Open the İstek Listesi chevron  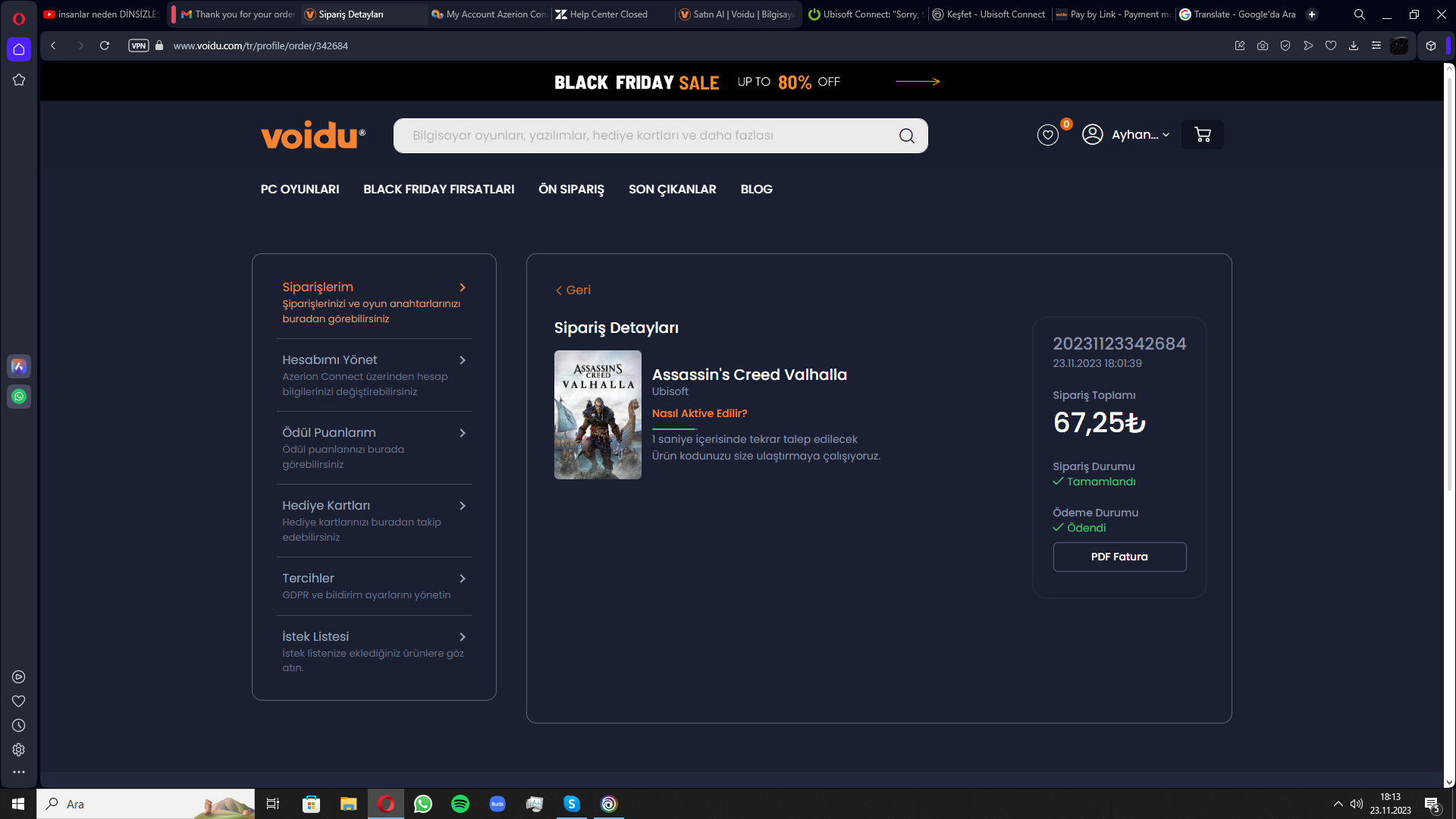click(462, 637)
